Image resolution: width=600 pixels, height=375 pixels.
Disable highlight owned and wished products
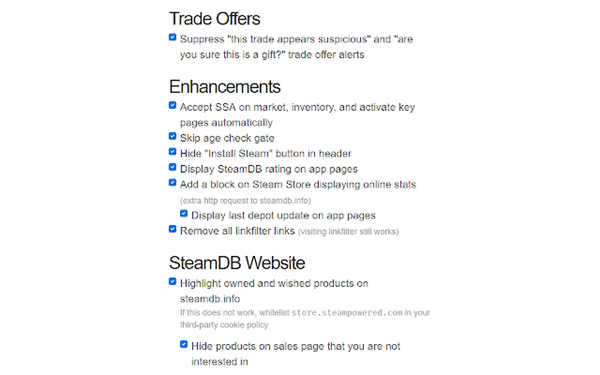173,282
